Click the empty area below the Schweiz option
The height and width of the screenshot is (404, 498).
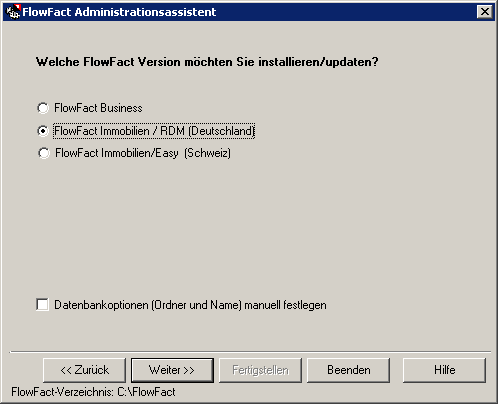click(x=249, y=227)
